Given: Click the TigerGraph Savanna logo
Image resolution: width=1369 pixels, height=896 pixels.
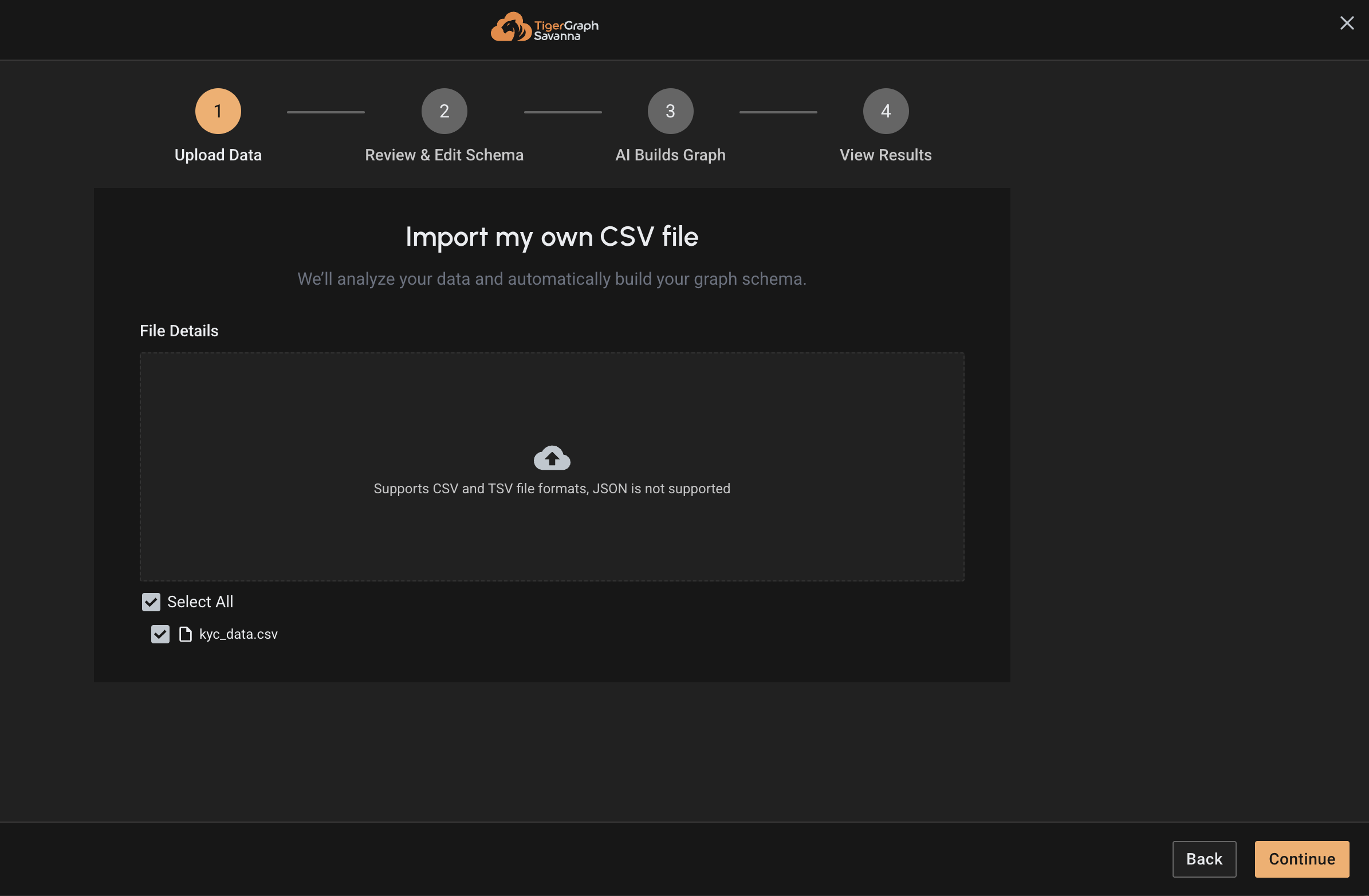Looking at the screenshot, I should [545, 26].
